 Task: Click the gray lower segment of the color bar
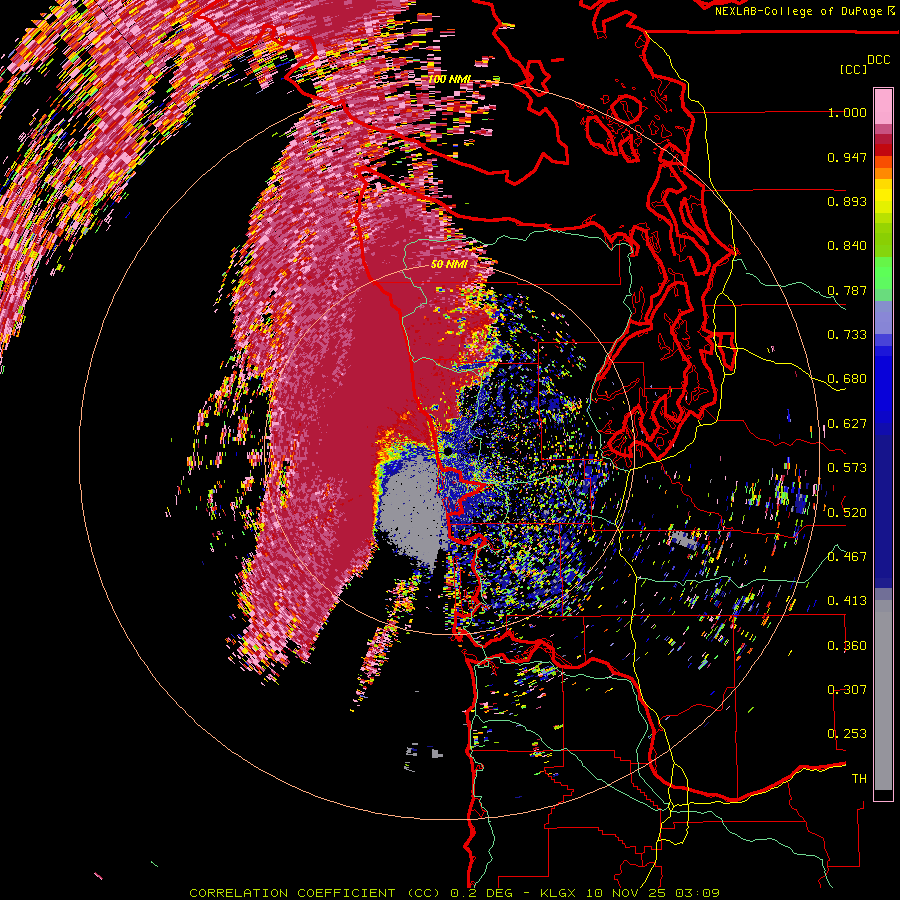pos(883,695)
